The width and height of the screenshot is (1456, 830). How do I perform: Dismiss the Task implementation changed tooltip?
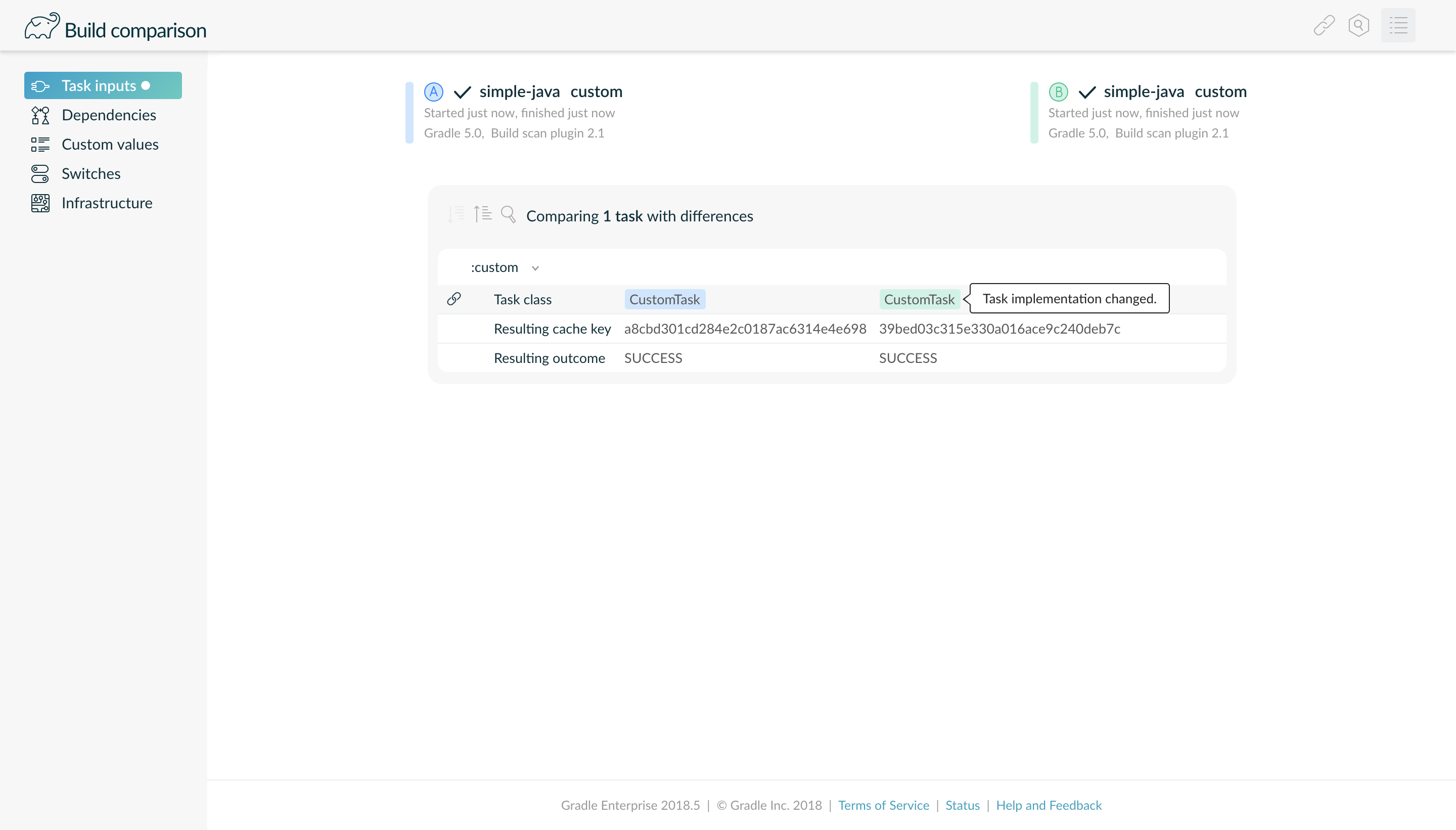click(x=1068, y=298)
